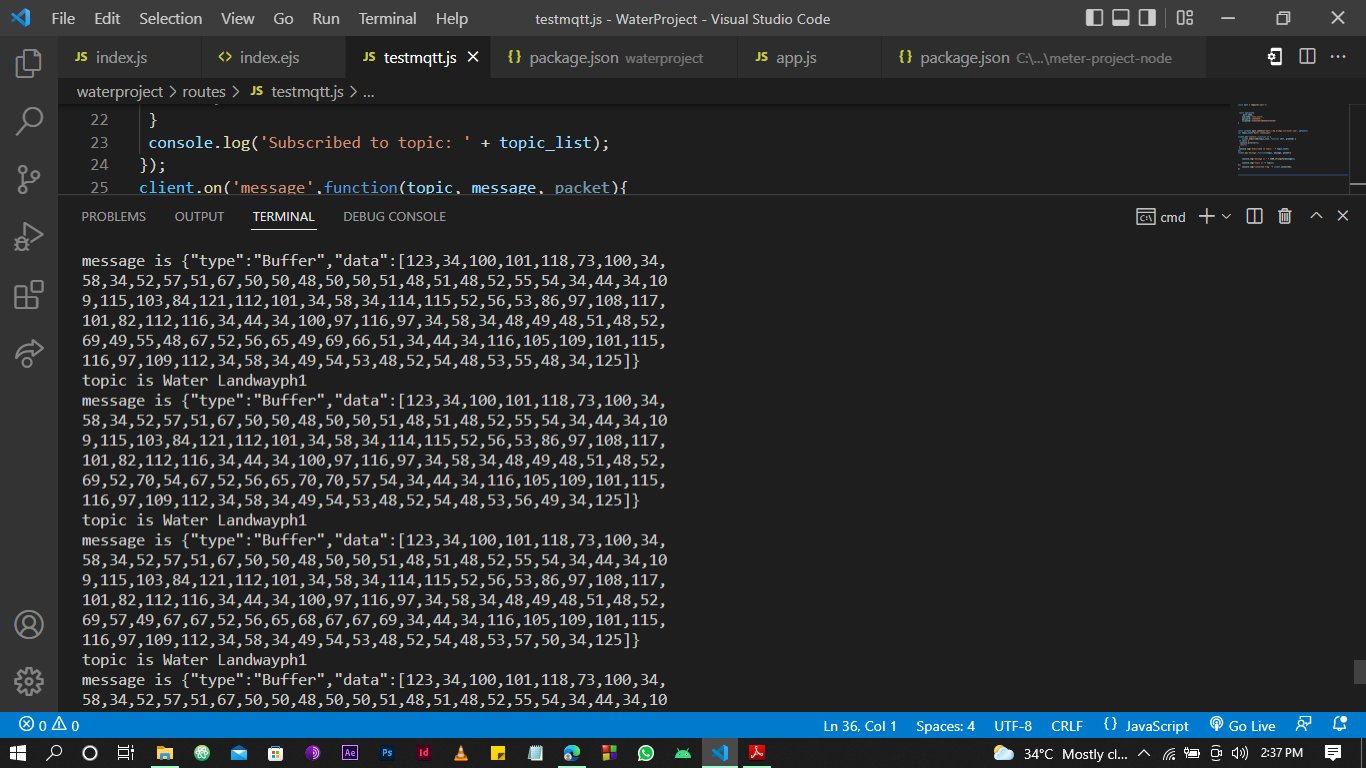Open the feedback icon in status bar

coord(1304,725)
